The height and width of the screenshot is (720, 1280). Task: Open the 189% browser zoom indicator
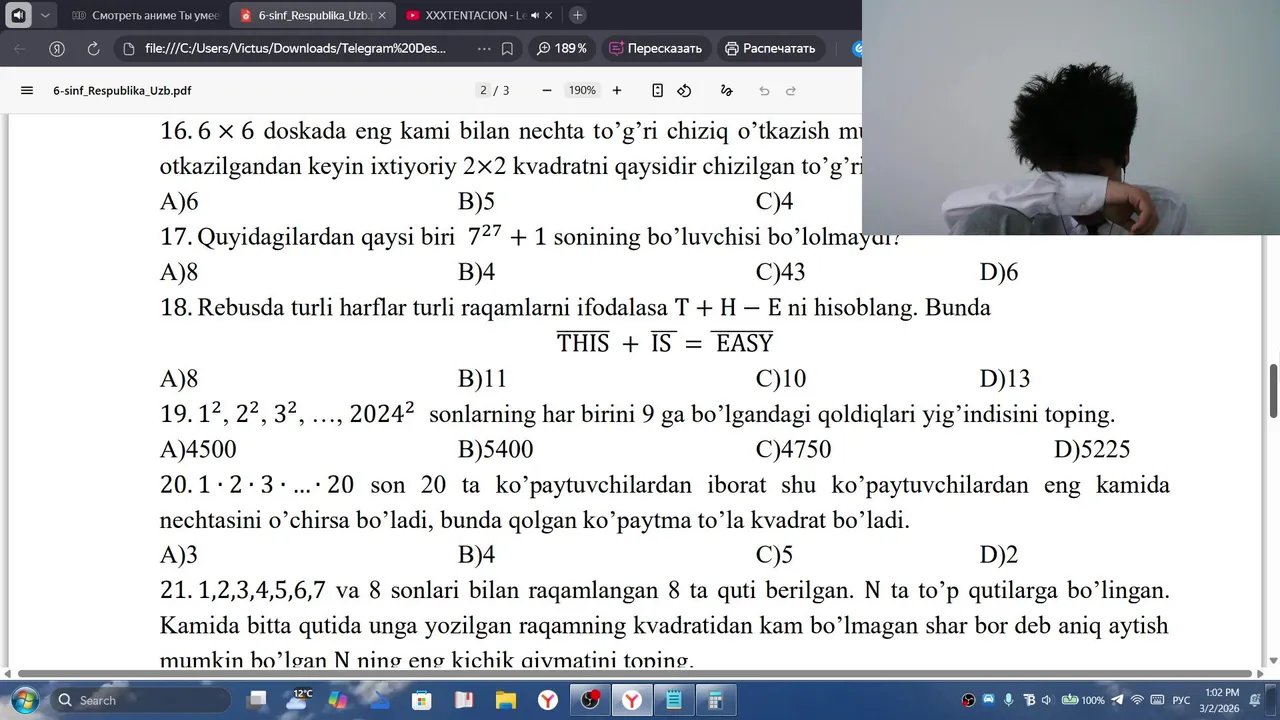562,48
